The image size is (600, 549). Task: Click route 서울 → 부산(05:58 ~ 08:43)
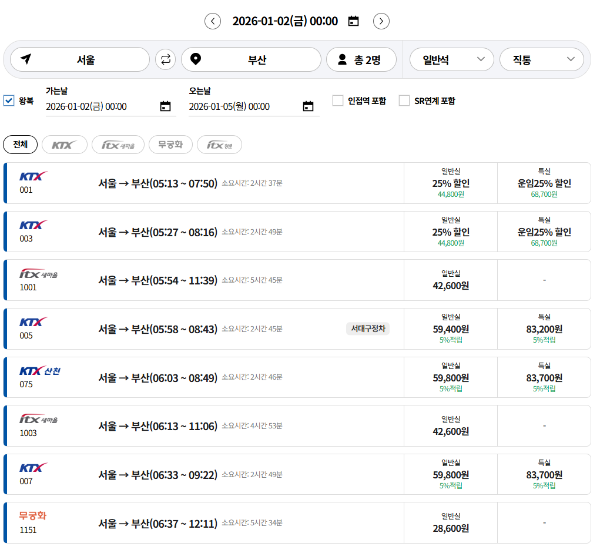click(x=158, y=329)
